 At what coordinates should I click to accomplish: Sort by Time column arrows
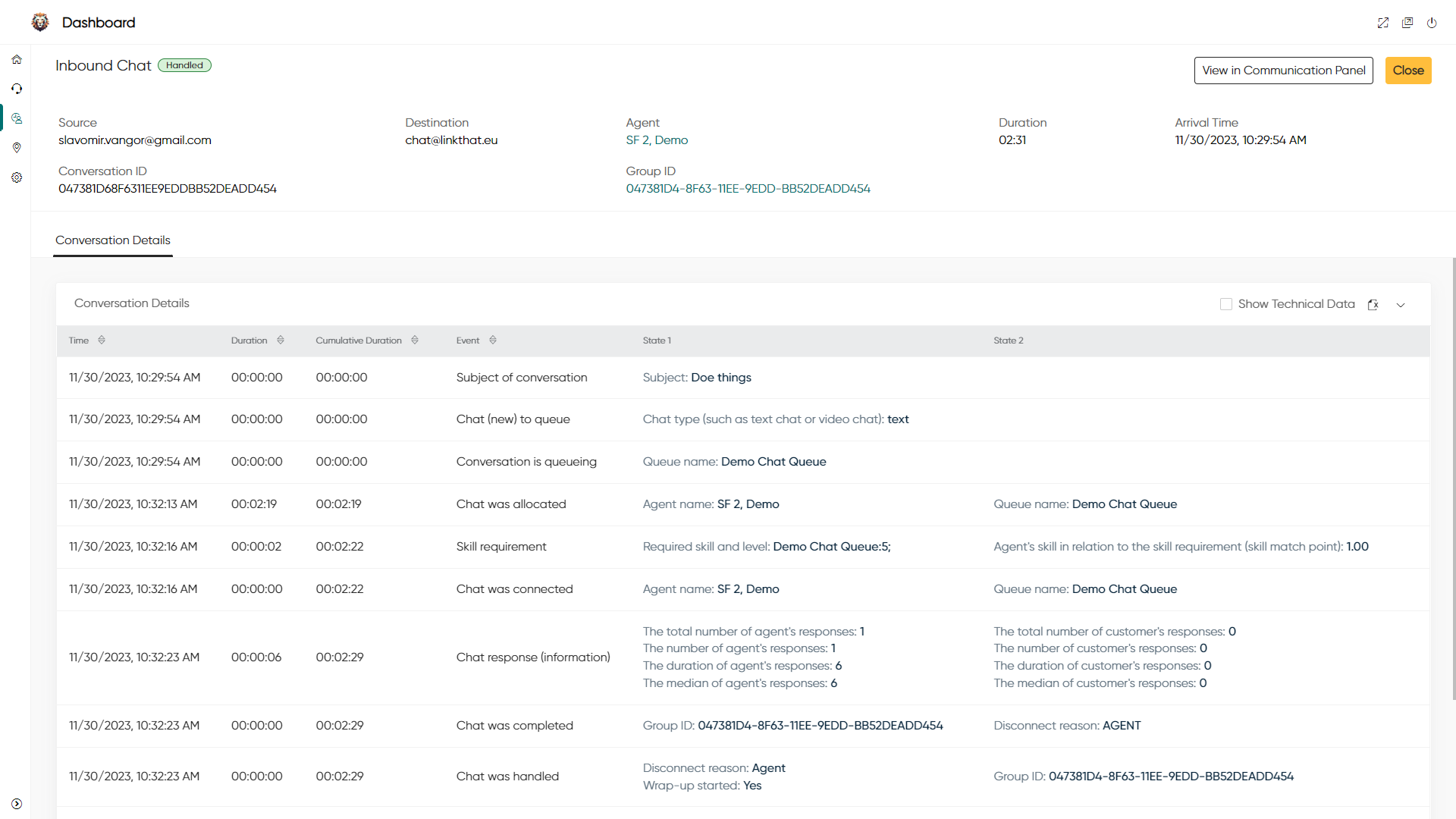pyautogui.click(x=102, y=340)
